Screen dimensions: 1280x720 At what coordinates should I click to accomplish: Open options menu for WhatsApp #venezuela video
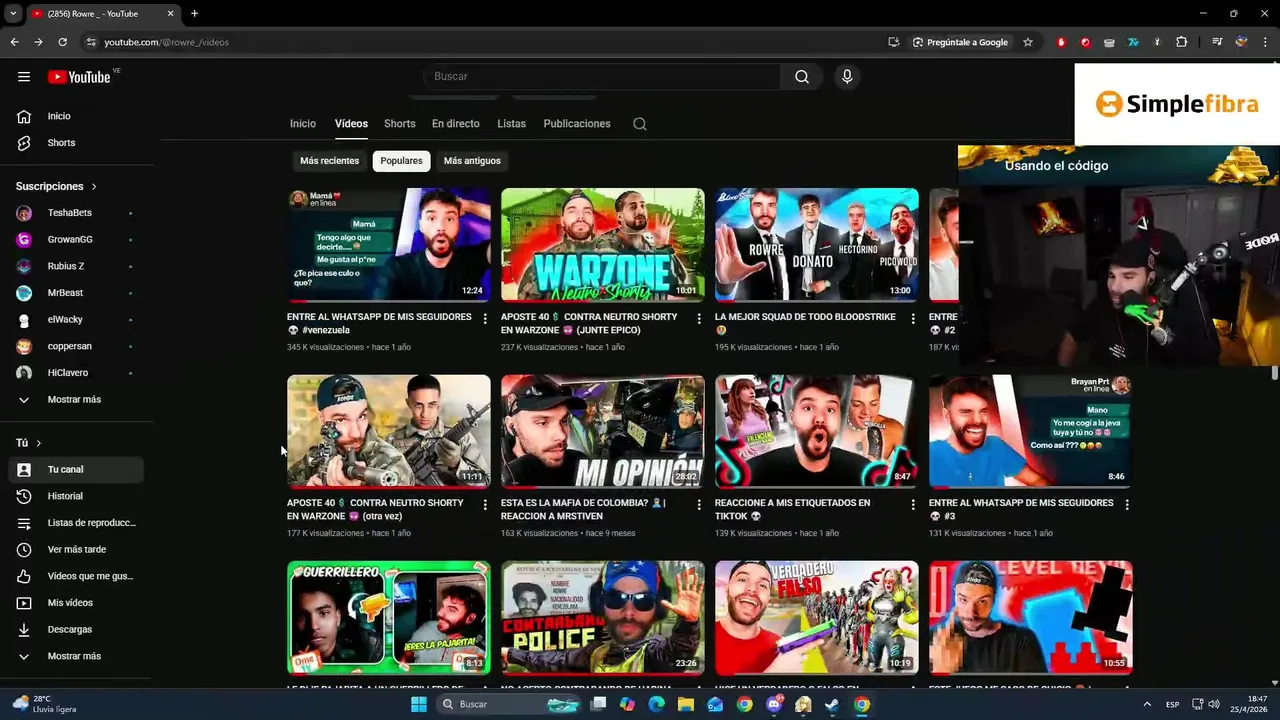[x=485, y=319]
